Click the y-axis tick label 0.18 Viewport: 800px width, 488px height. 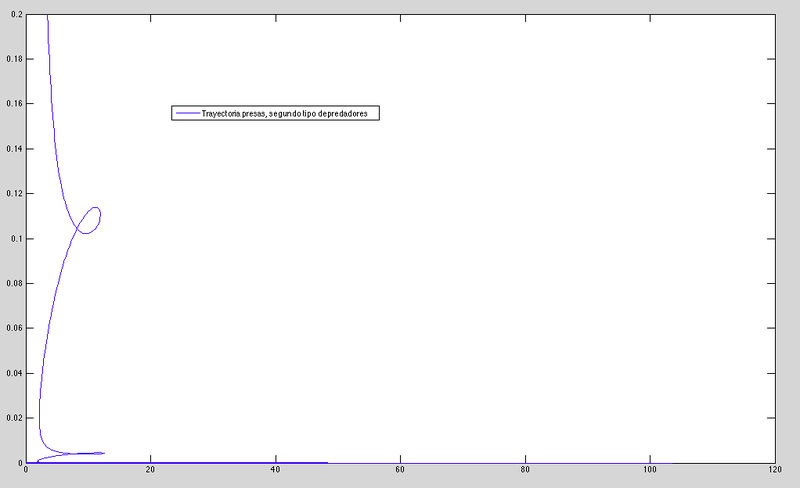(x=14, y=59)
